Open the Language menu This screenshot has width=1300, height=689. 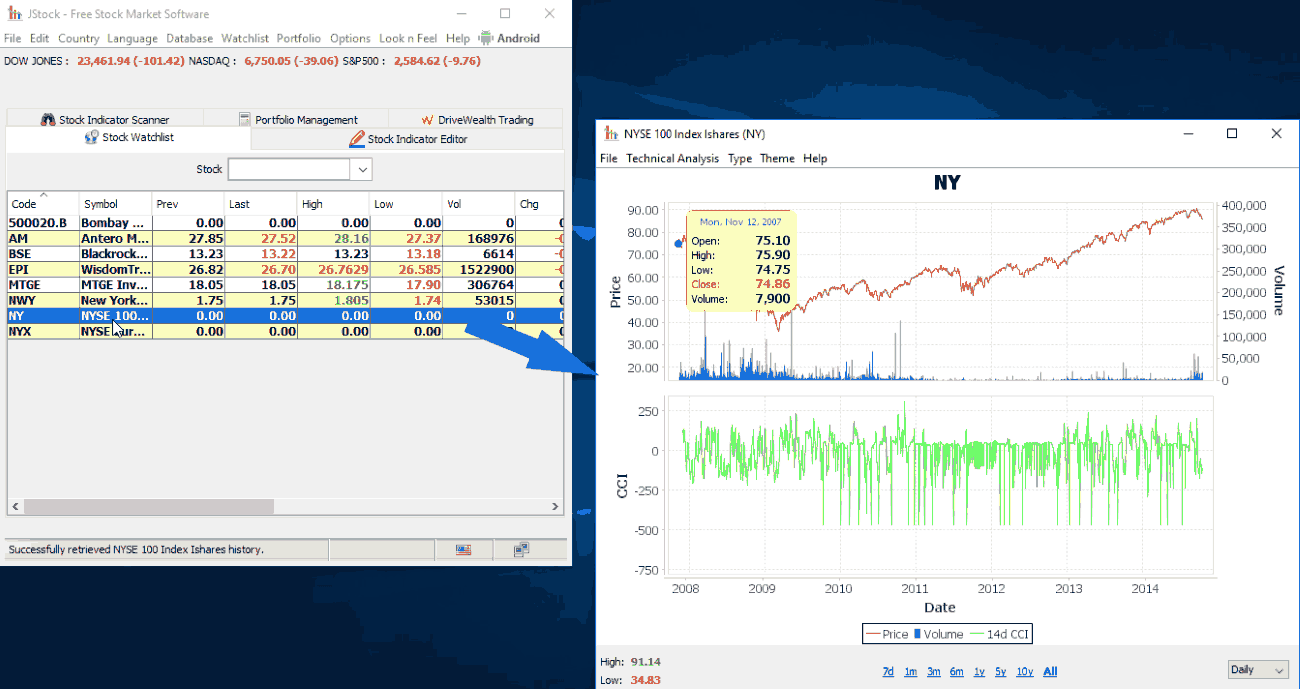tap(132, 38)
